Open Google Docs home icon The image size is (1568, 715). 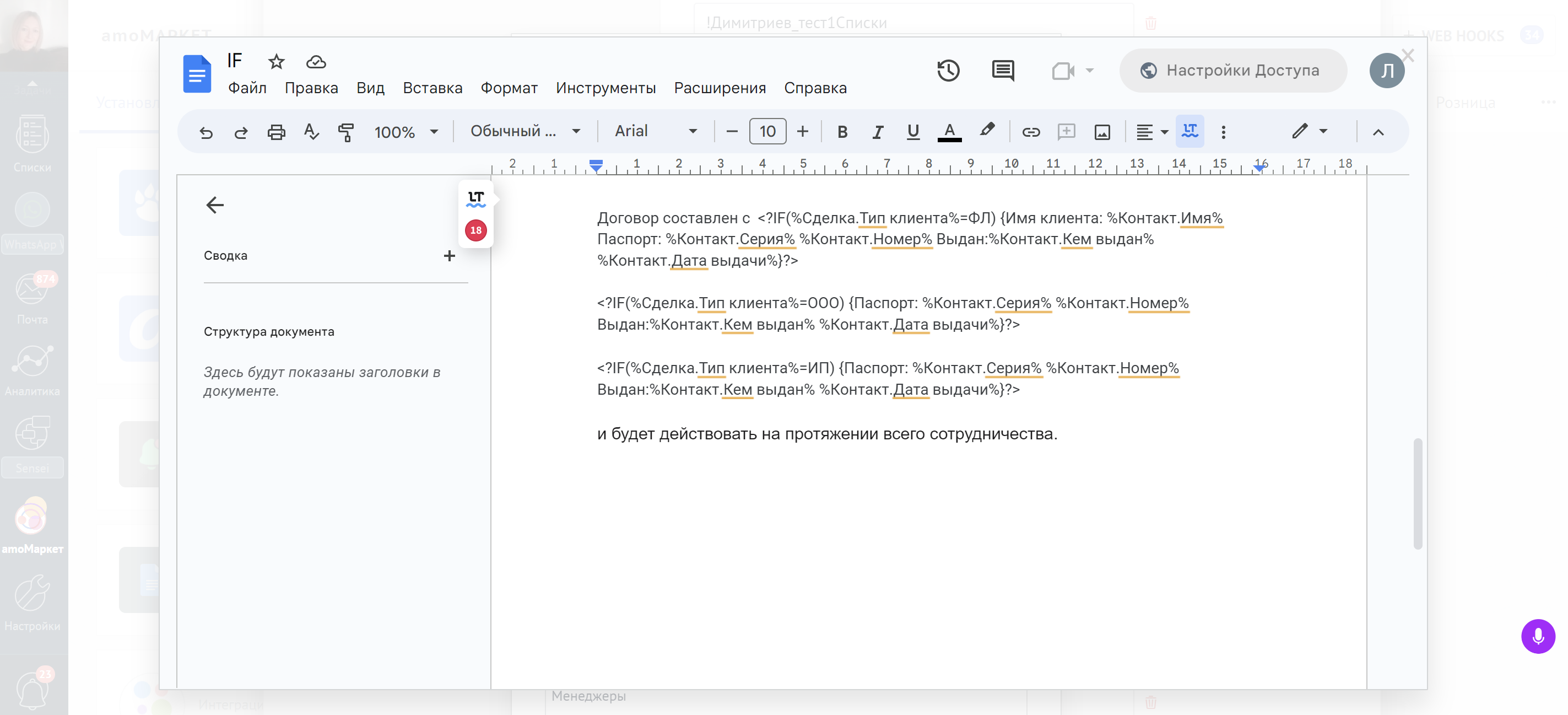click(x=197, y=74)
